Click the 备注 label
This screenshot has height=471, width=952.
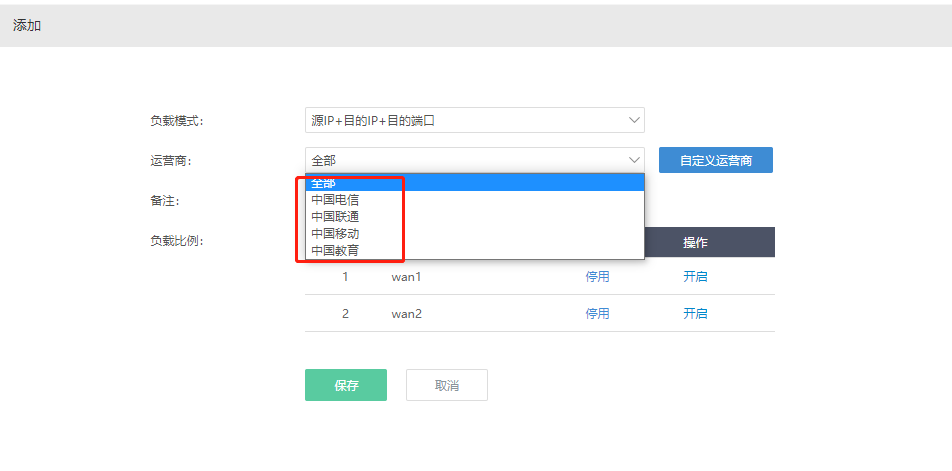164,201
